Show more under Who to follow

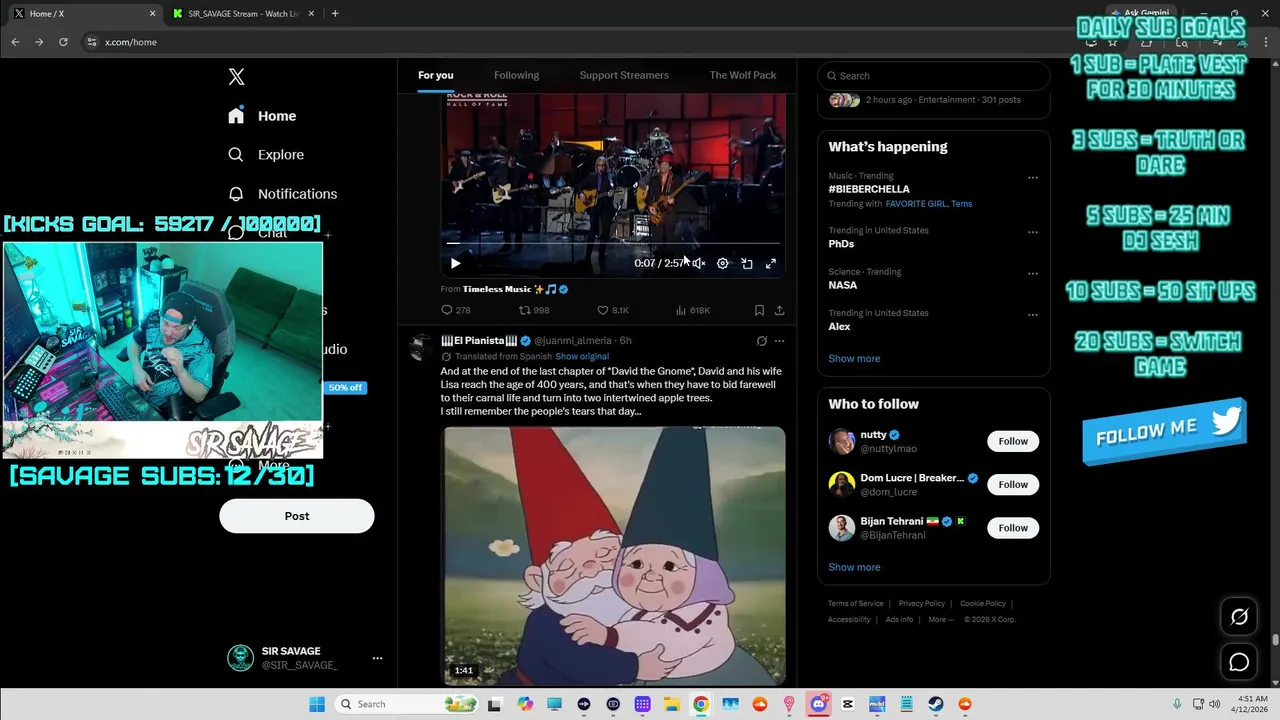click(x=854, y=567)
